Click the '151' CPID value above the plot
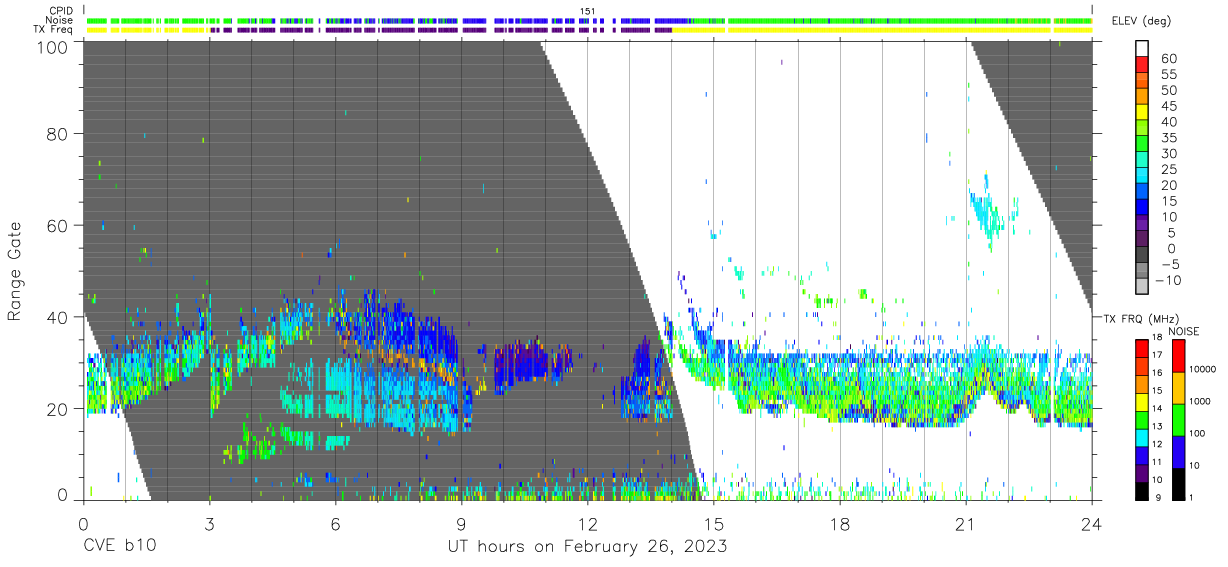The image size is (1228, 567). point(588,11)
